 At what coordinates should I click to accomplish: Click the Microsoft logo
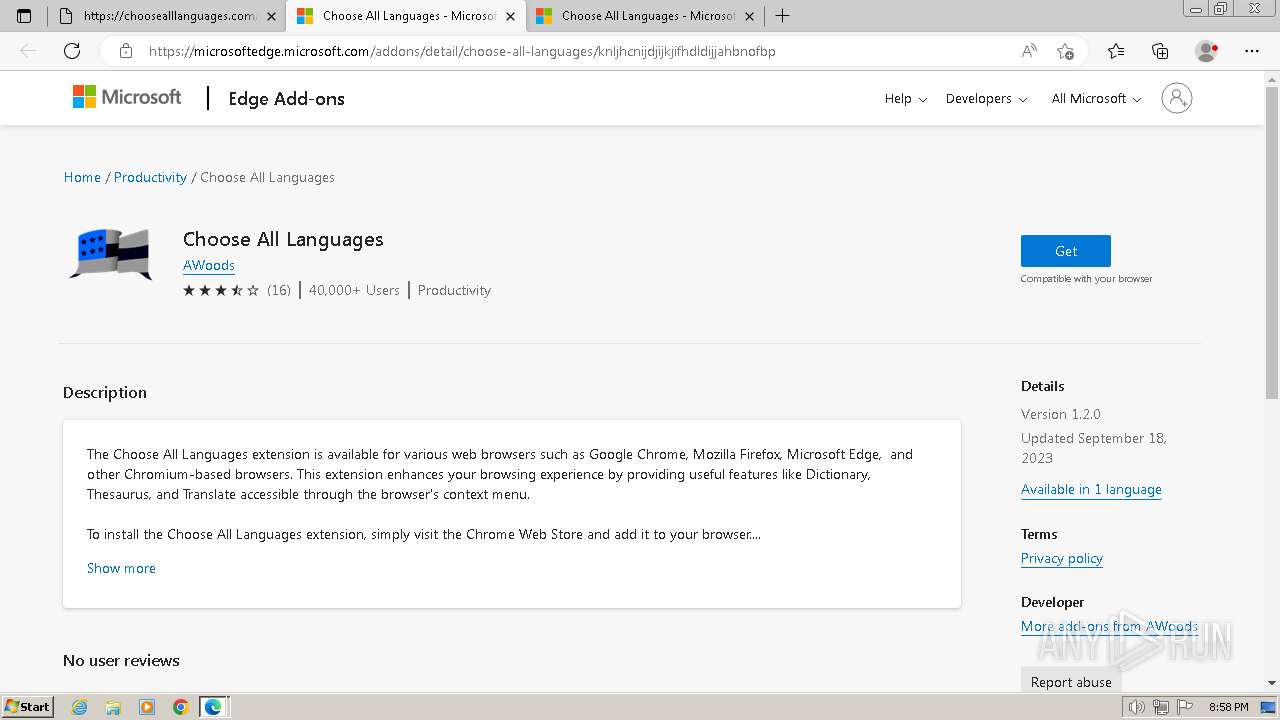[127, 97]
